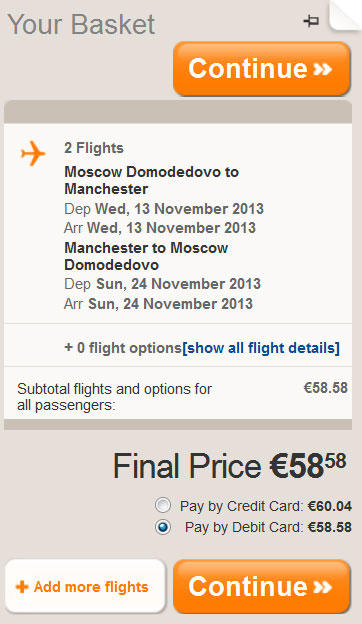Click the double chevron on the top Continue
The width and height of the screenshot is (362, 624).
(x=322, y=69)
